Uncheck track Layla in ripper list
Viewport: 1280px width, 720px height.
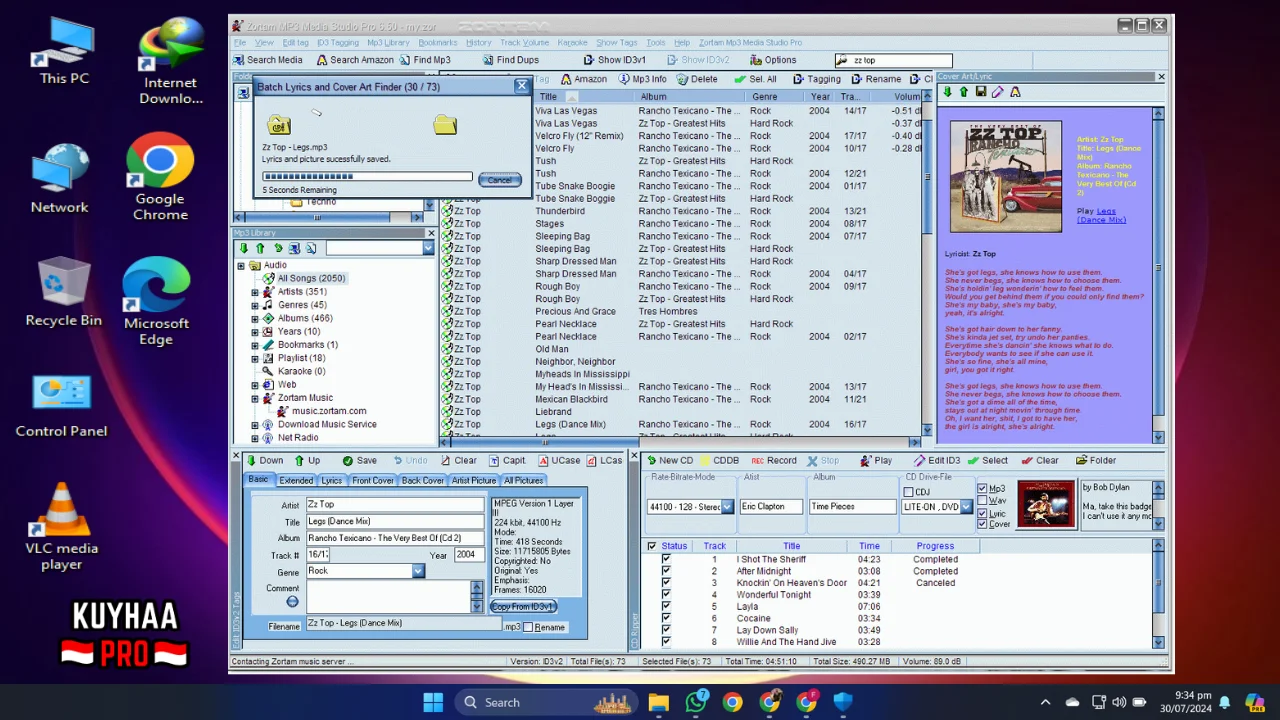[666, 607]
